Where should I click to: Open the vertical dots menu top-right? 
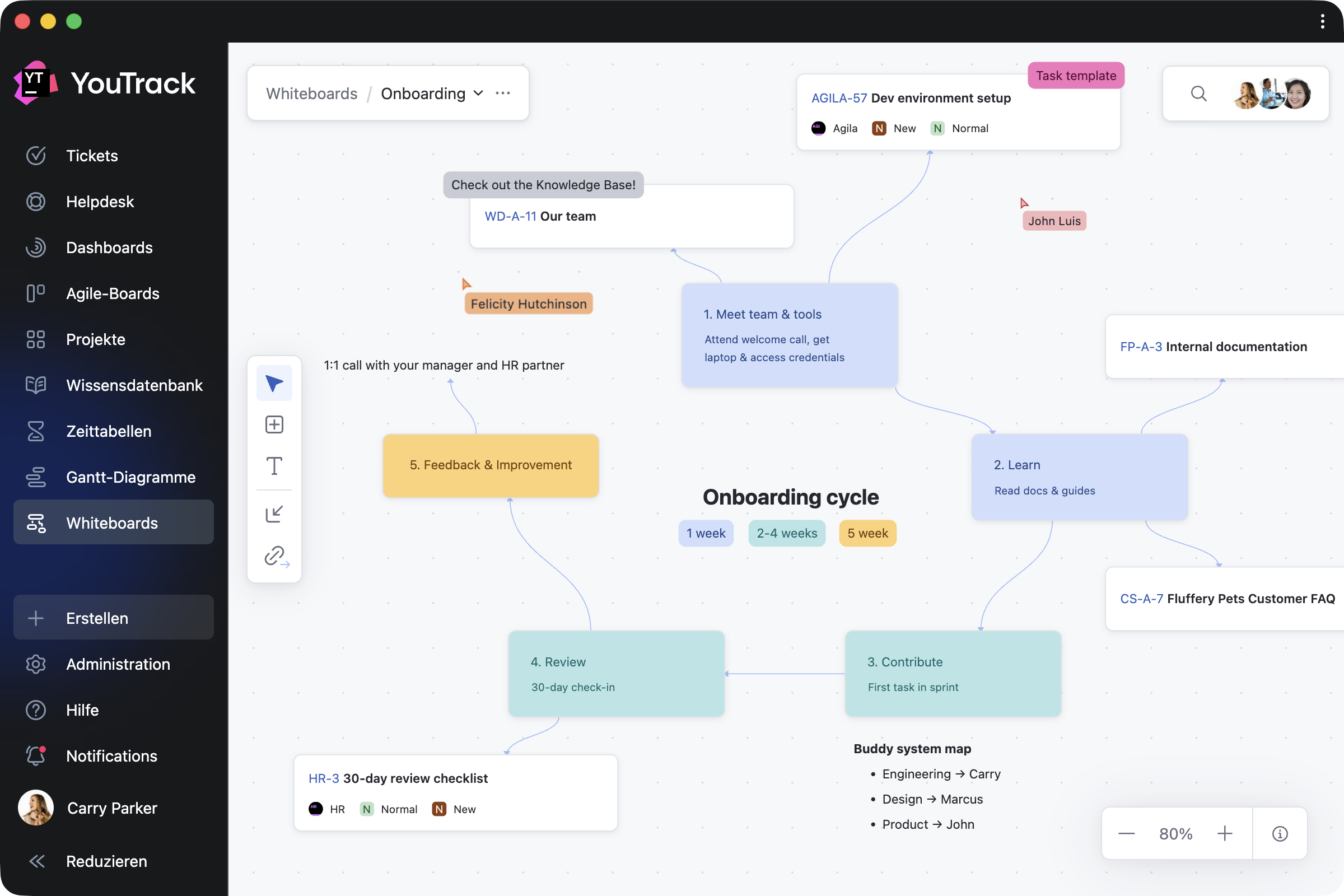click(x=1322, y=21)
